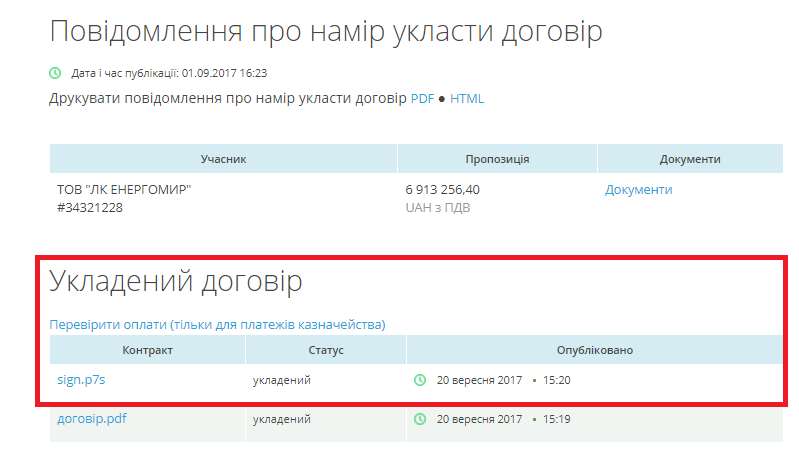Open the PDF print version link
799x461 pixels.
[422, 99]
